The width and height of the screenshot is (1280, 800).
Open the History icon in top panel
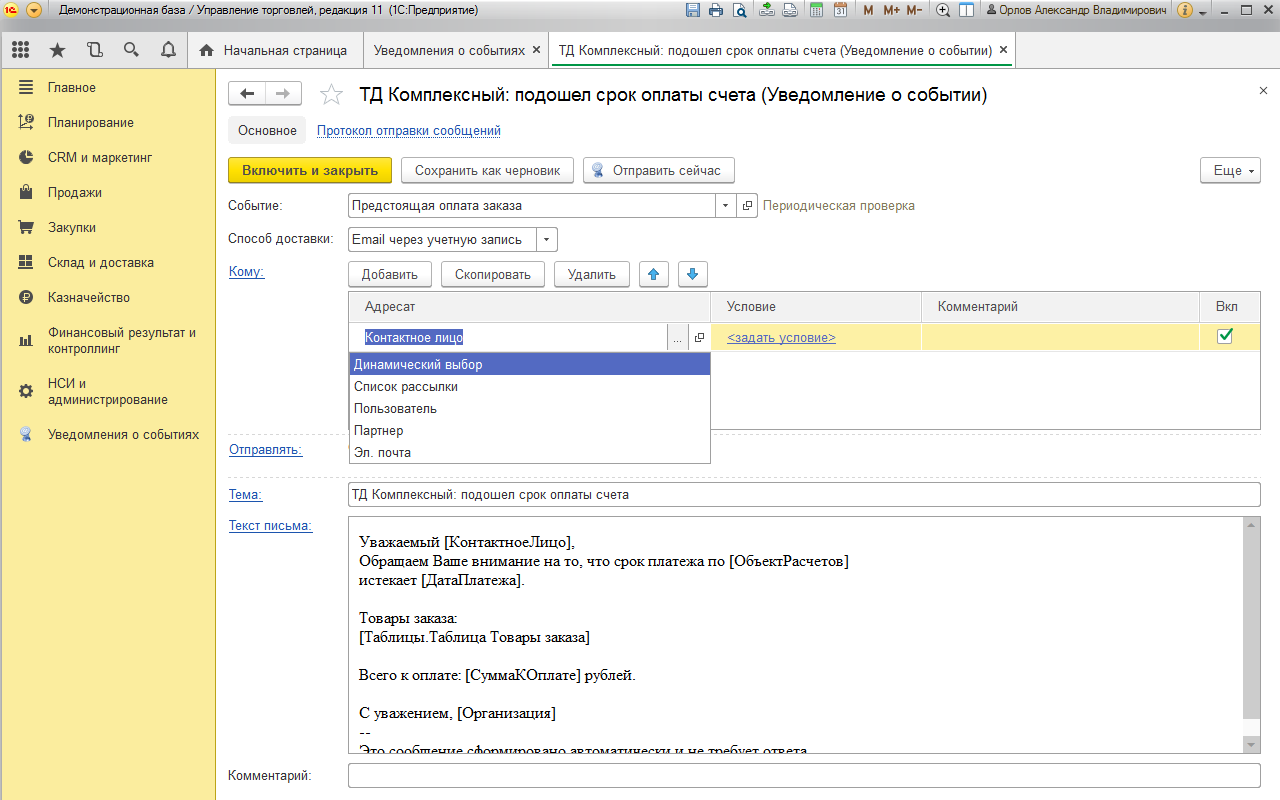[95, 50]
